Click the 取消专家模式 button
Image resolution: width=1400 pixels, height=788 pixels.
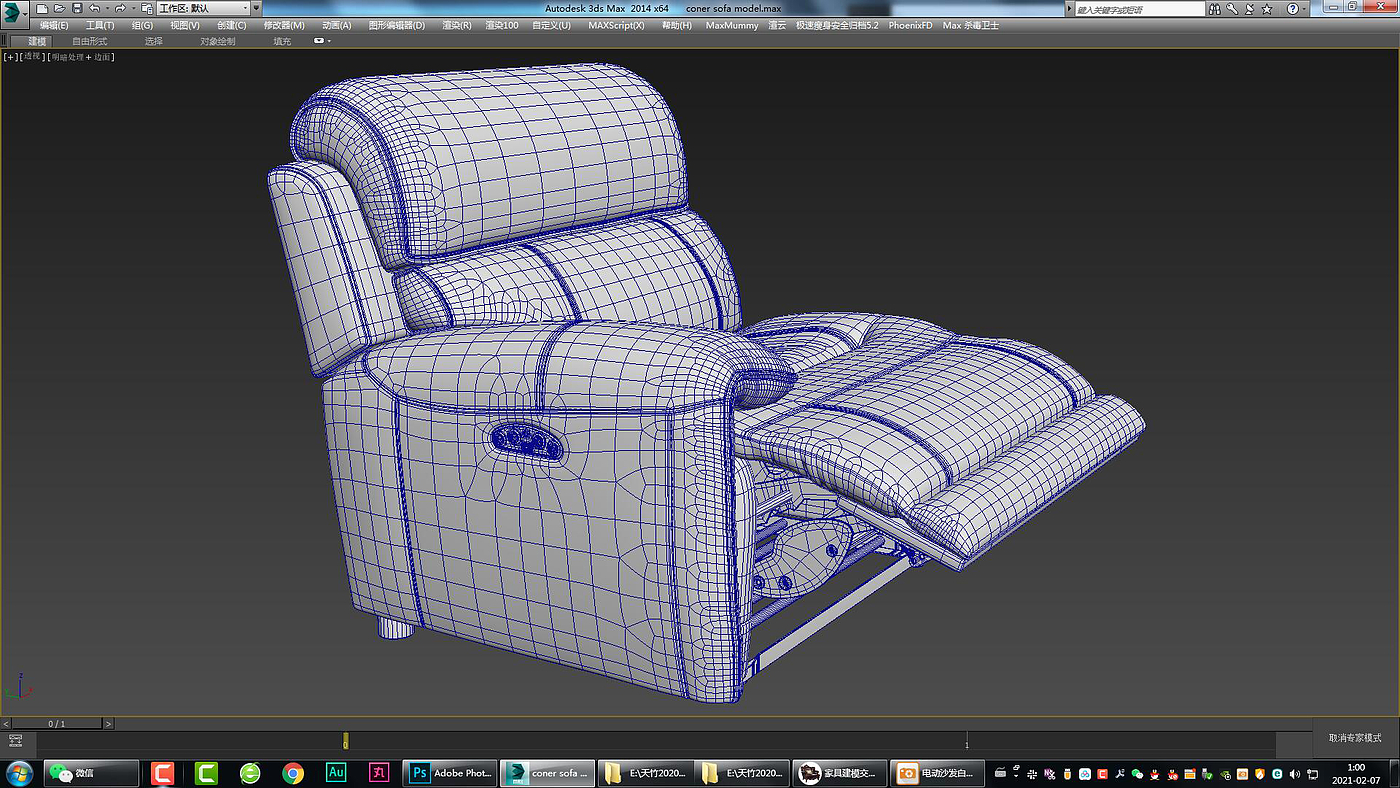click(1355, 738)
